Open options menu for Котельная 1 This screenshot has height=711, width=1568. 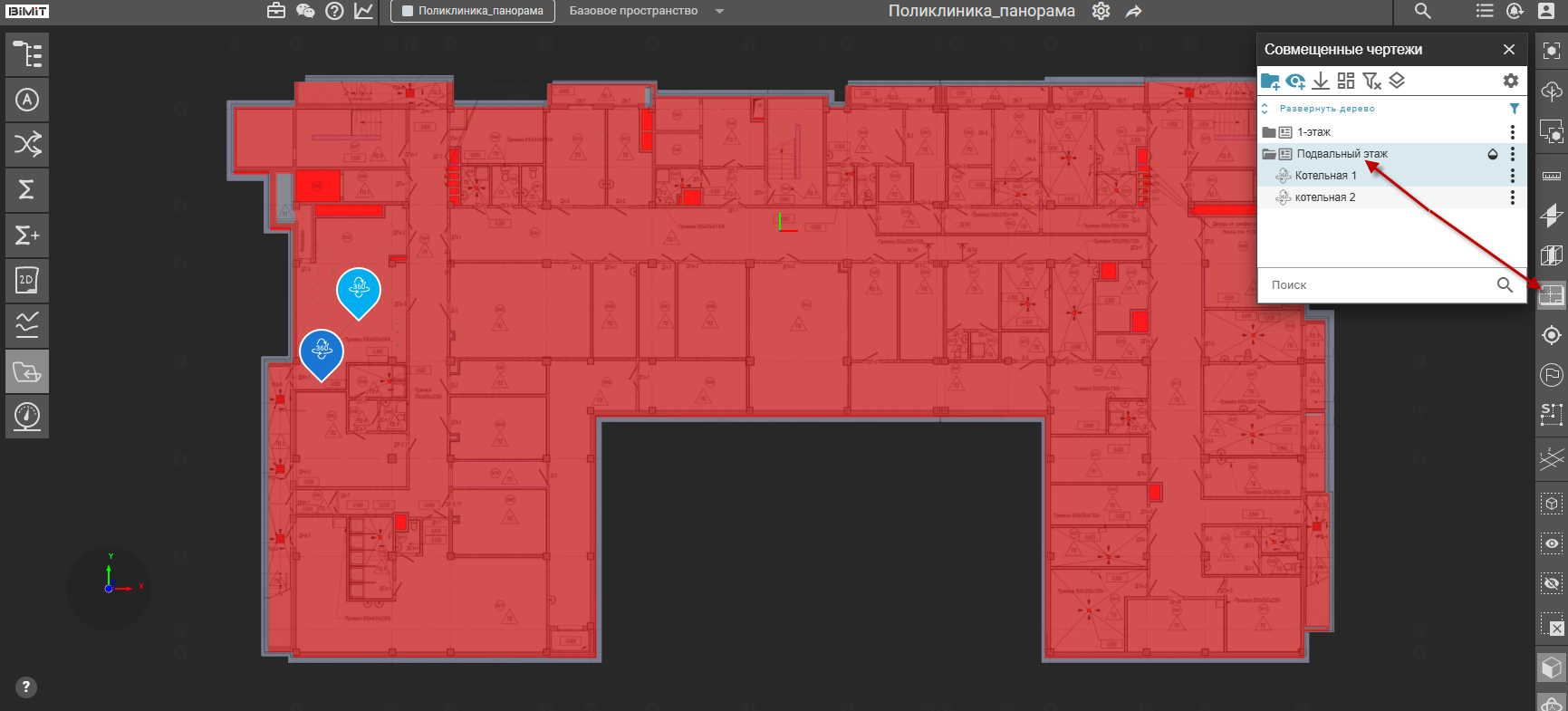coord(1512,176)
